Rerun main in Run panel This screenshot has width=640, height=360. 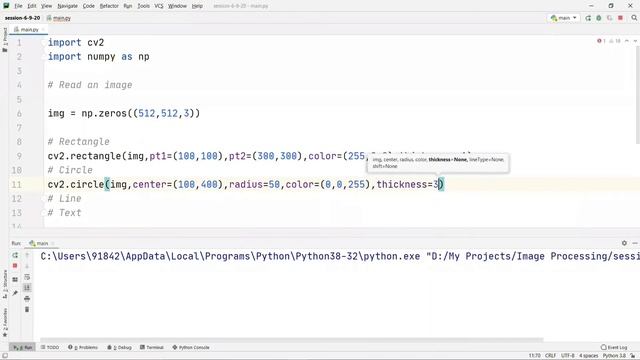pos(15,255)
